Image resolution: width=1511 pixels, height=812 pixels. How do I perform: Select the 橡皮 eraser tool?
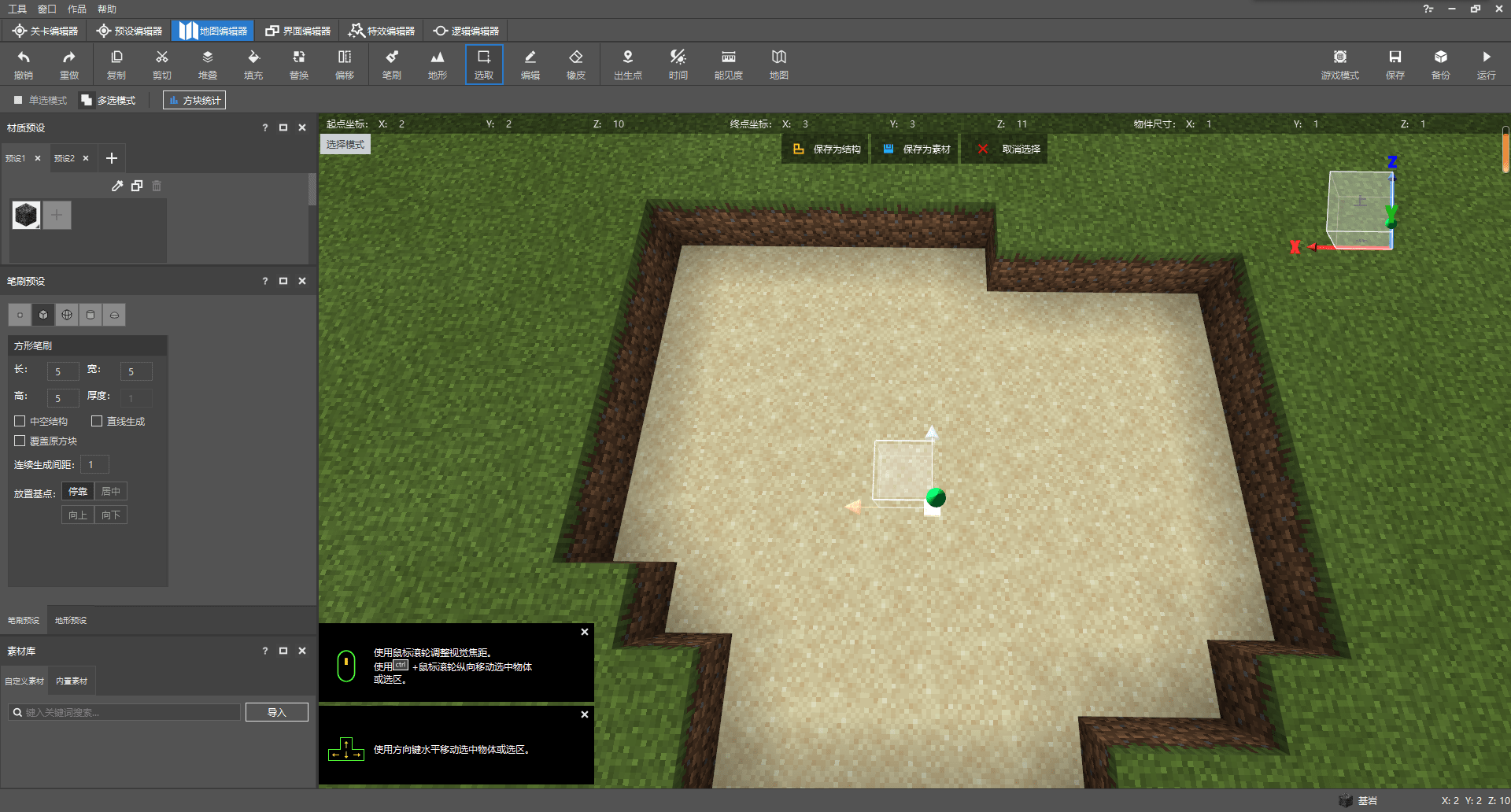click(x=576, y=65)
